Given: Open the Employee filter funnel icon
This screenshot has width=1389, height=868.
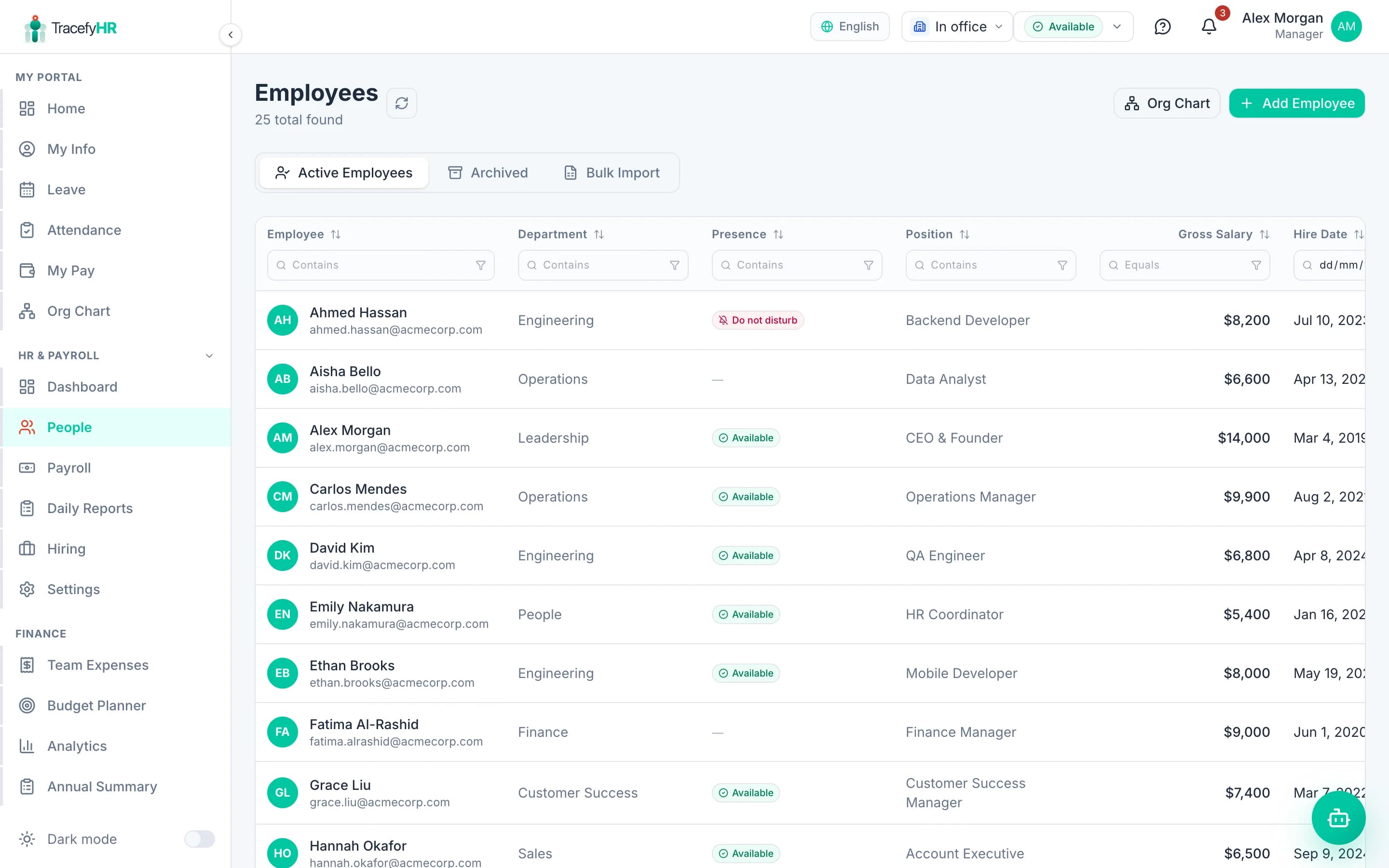Looking at the screenshot, I should point(480,265).
